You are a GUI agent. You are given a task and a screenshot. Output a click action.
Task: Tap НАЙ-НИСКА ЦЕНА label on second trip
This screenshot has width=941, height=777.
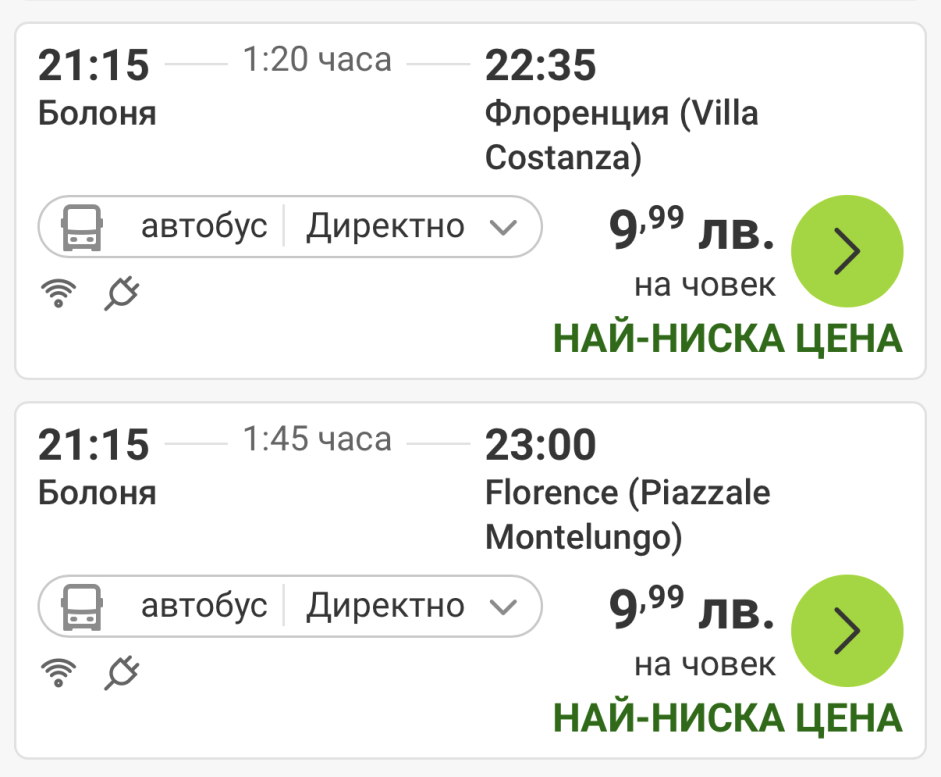[728, 718]
